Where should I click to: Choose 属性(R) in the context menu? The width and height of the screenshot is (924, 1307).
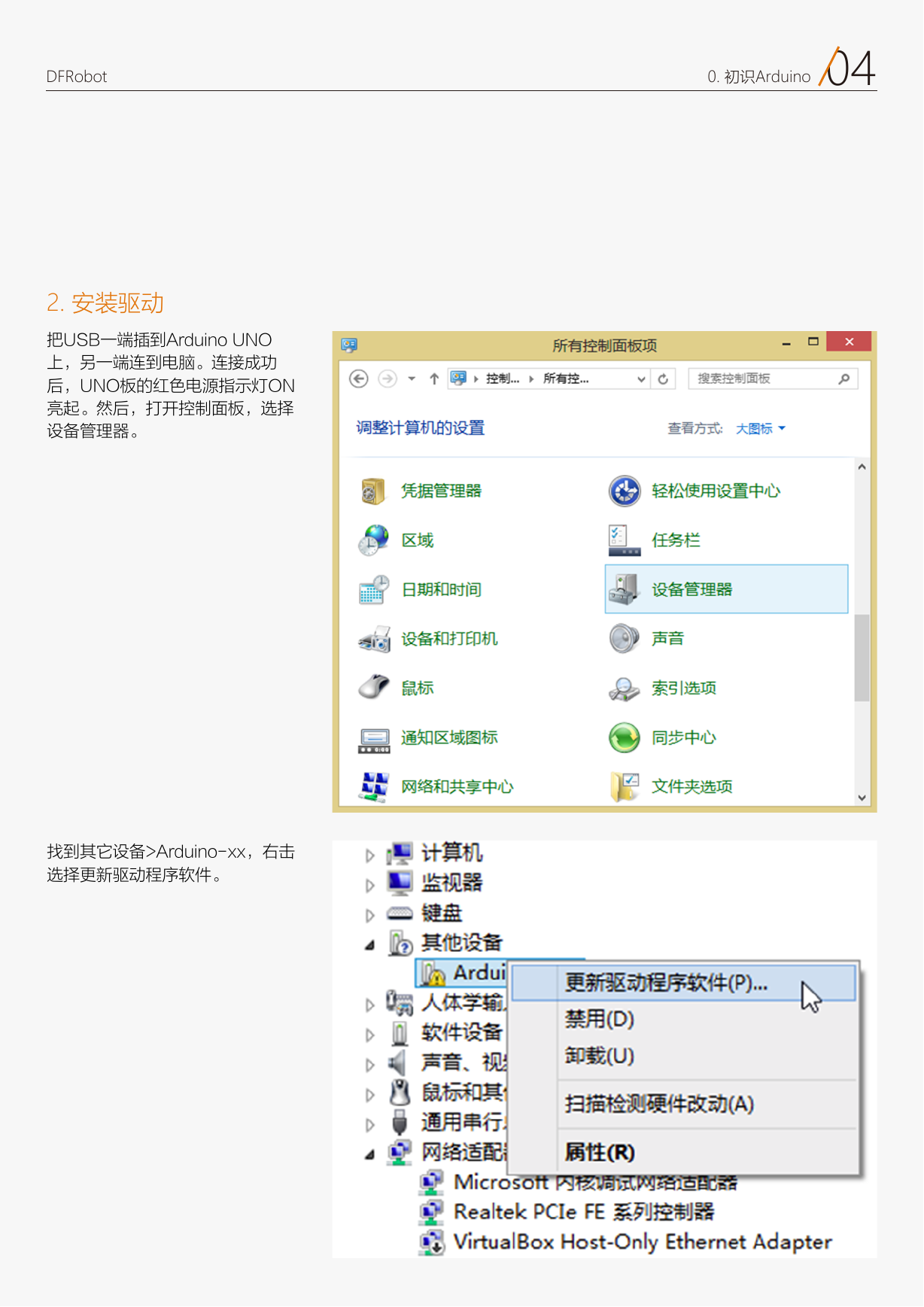pos(600,1152)
